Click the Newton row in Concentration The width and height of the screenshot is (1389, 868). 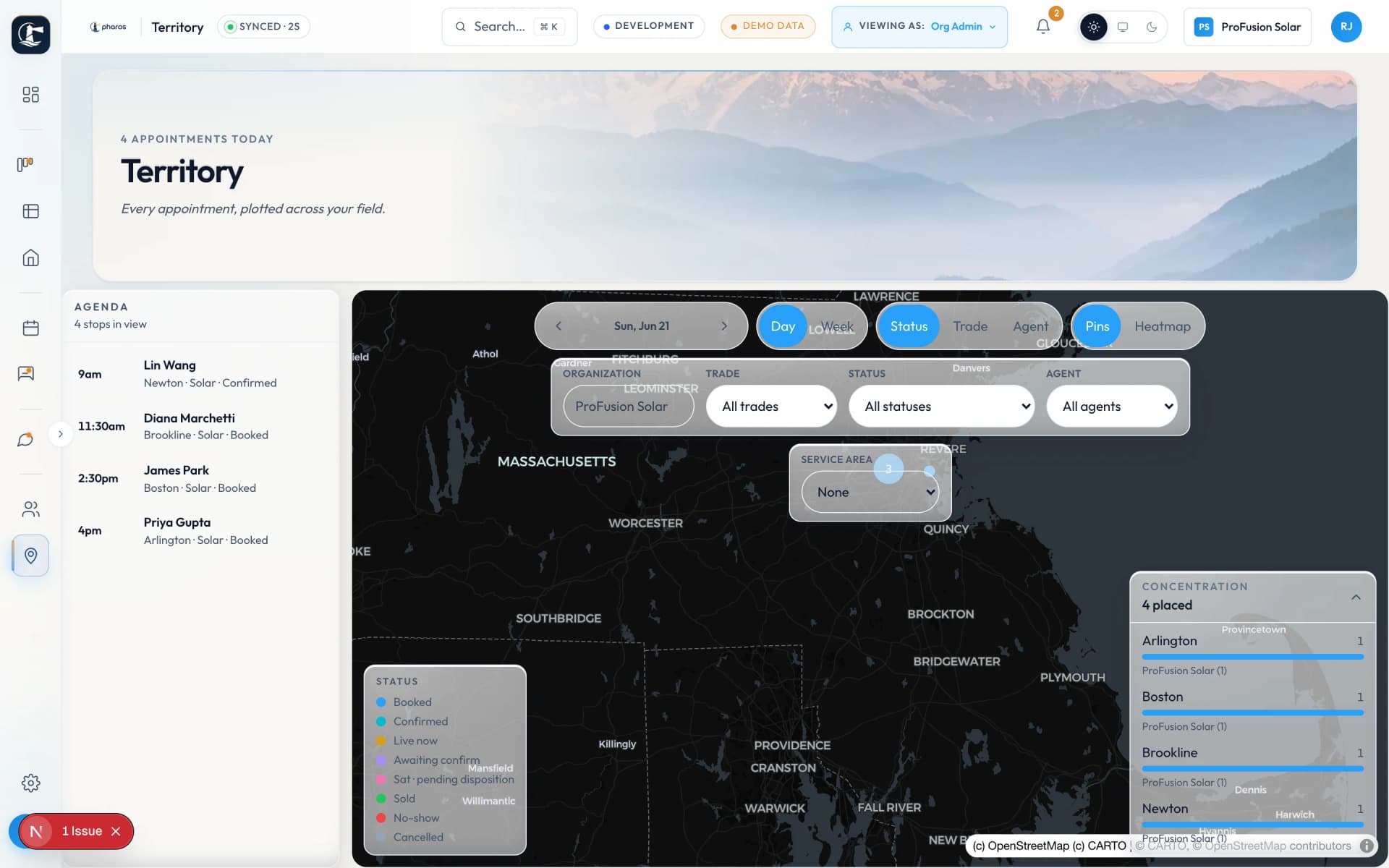click(1252, 822)
